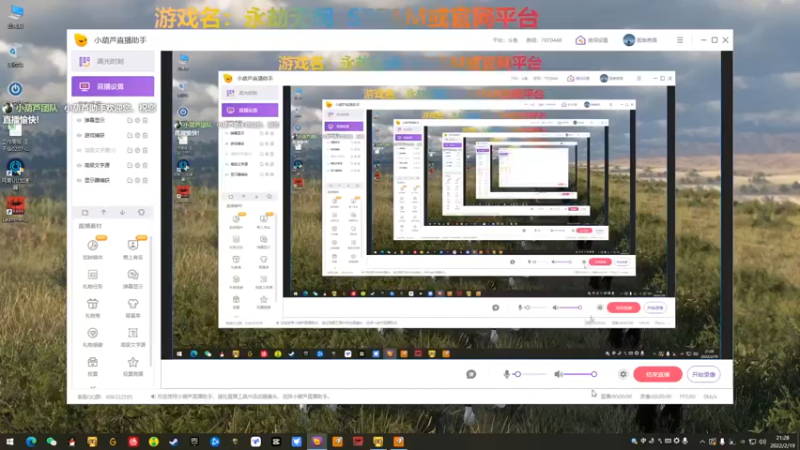The height and width of the screenshot is (450, 800).
Task: Click edit icon of 弹幕显示 source row
Action: [x=130, y=120]
